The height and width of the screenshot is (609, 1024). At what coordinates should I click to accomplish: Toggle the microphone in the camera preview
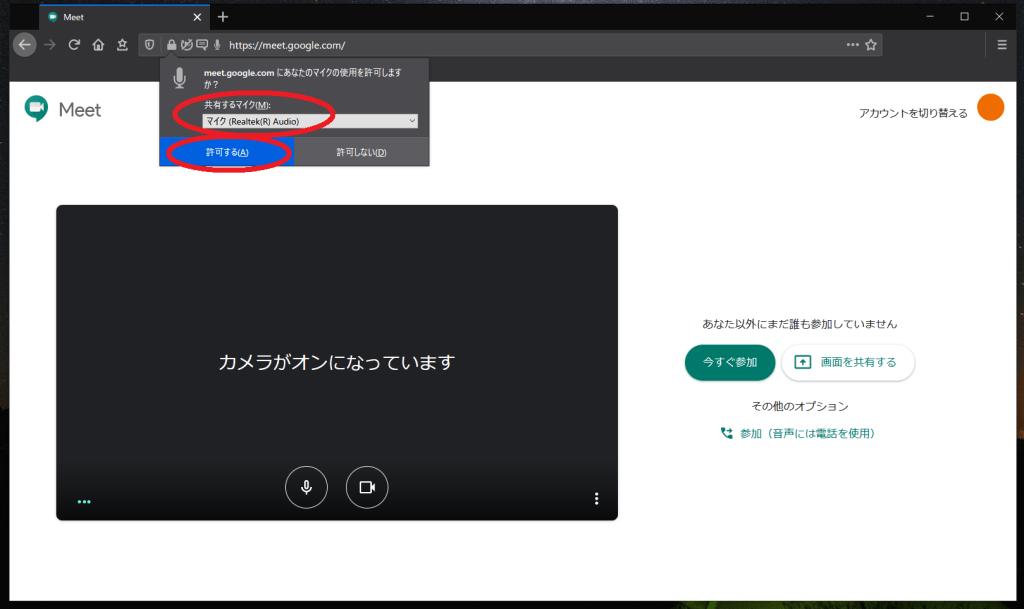(306, 487)
